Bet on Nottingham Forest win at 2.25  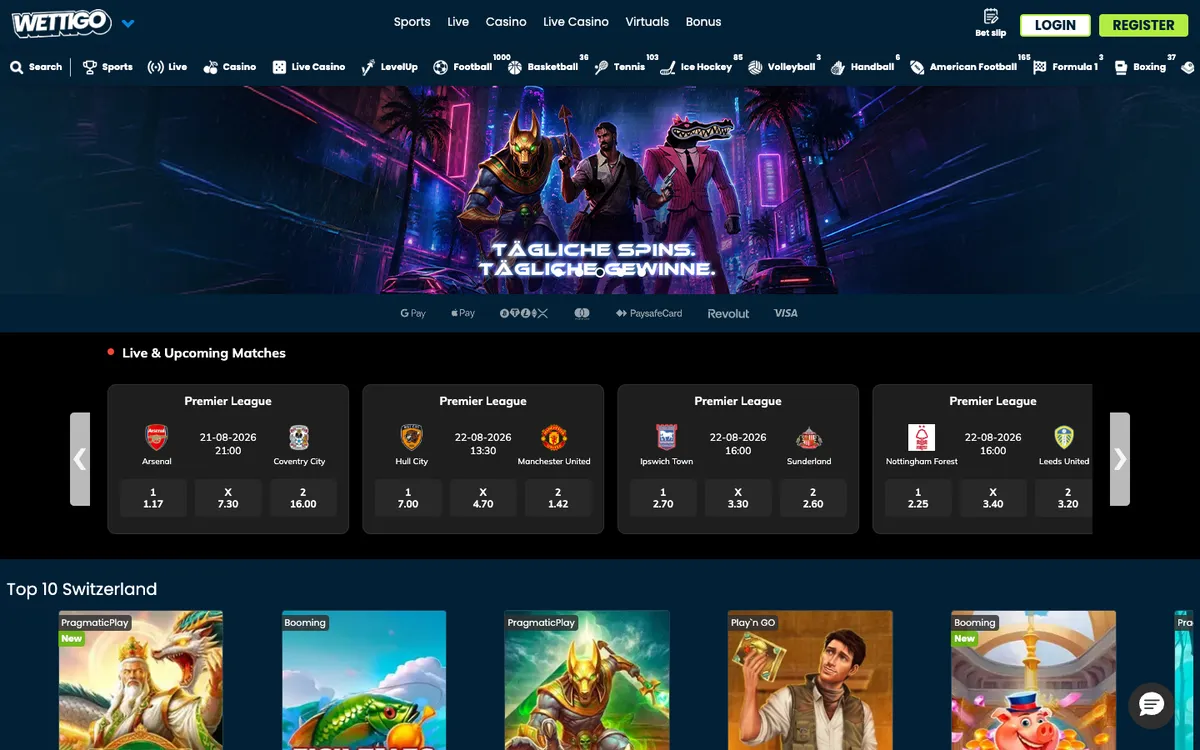918,498
